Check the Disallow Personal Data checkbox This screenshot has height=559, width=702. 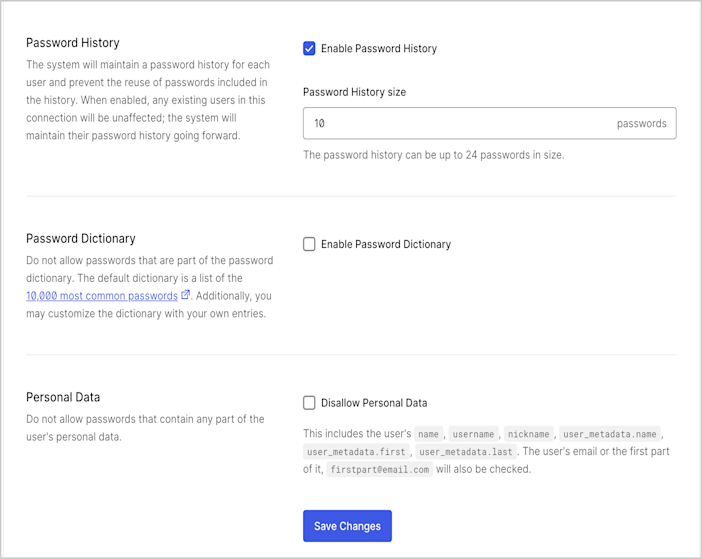click(x=309, y=403)
